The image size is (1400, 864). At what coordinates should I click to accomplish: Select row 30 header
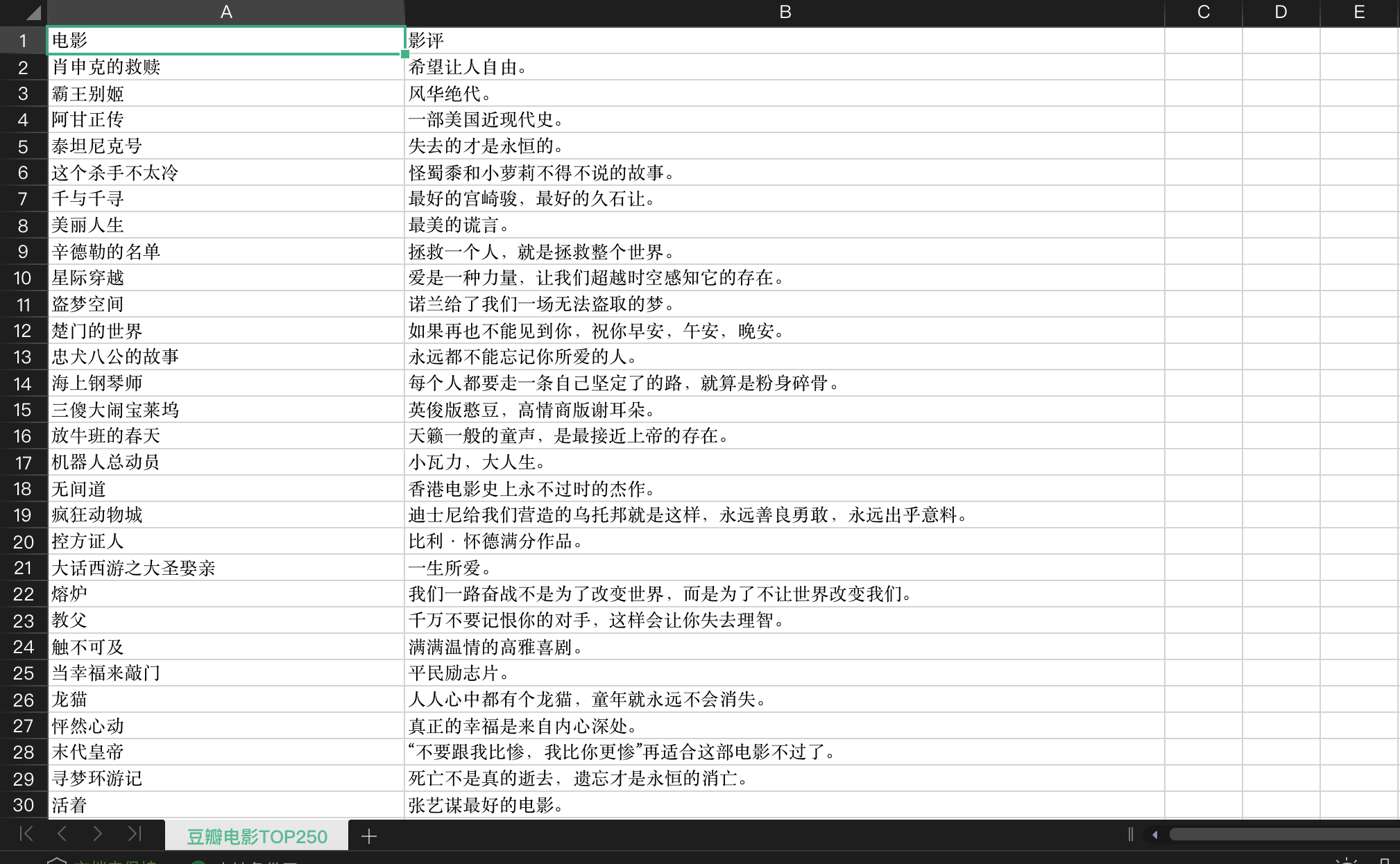23,805
